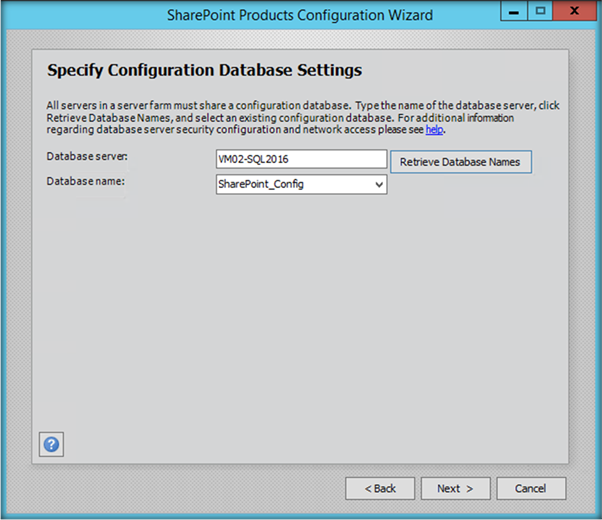Minimize the wizard window
Screen dimensions: 602x520
point(513,12)
